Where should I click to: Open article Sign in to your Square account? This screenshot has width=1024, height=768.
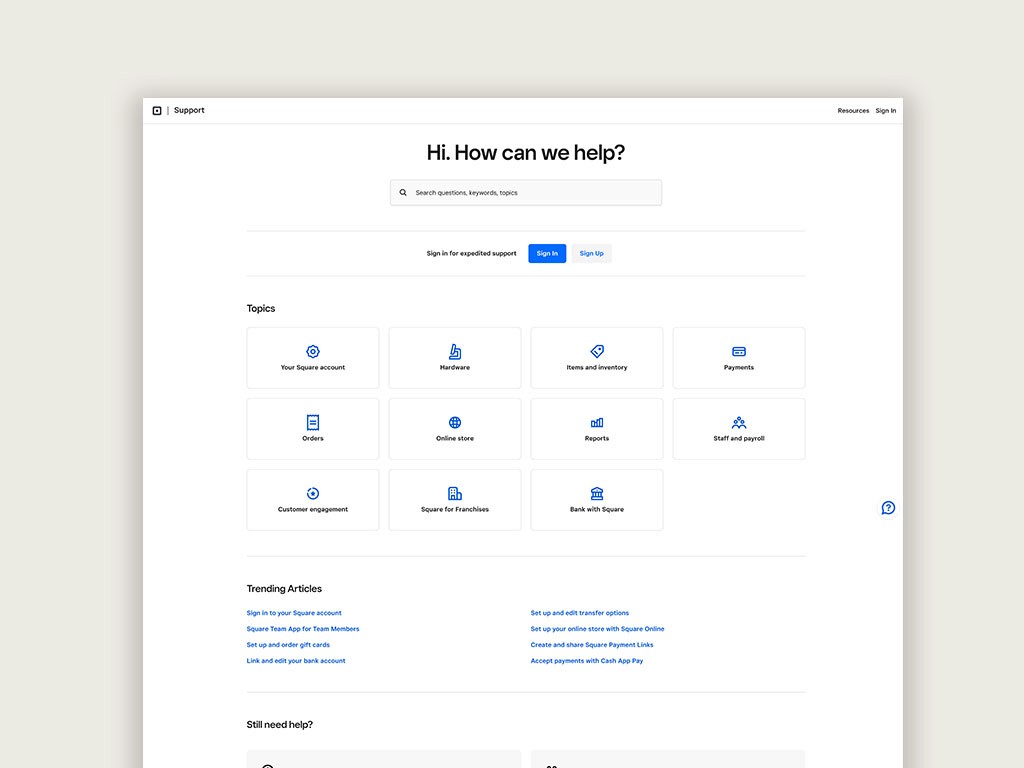coord(294,613)
